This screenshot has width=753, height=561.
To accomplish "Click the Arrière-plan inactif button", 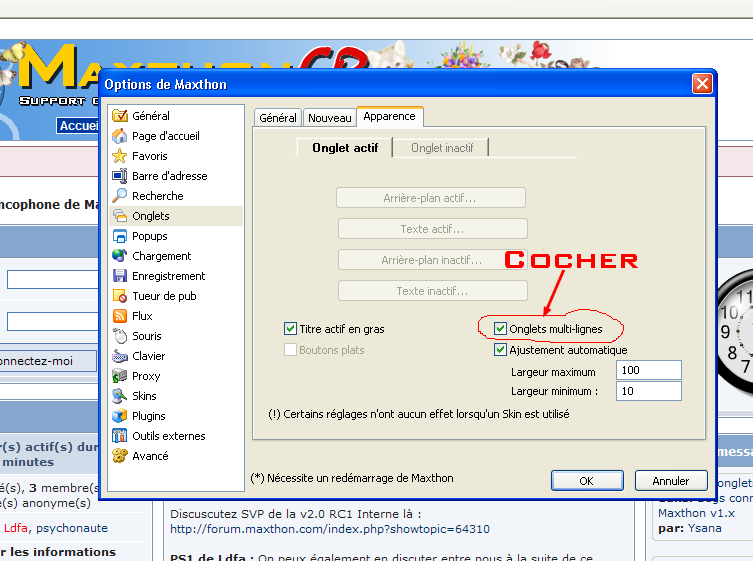I will tap(433, 260).
